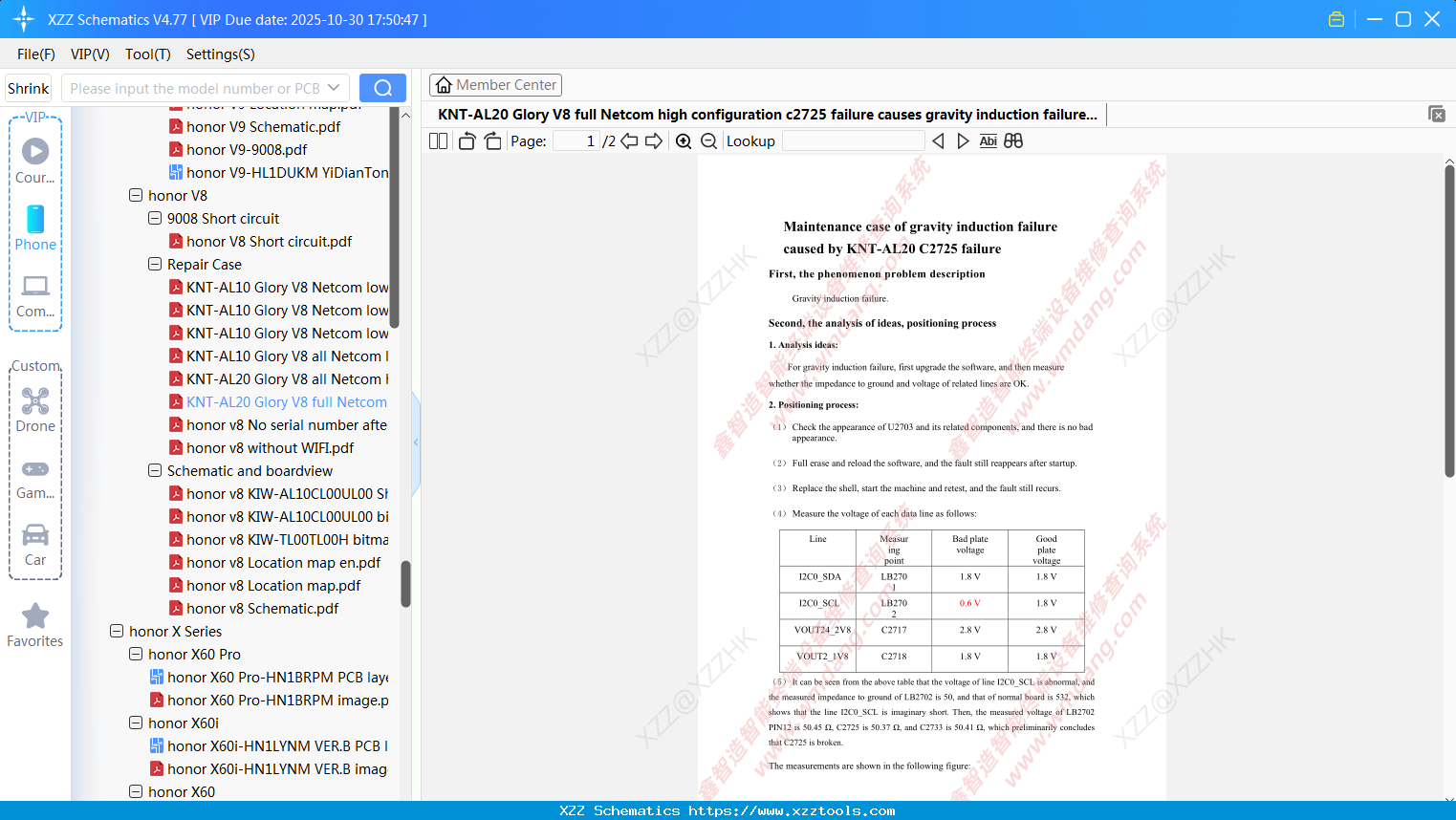
Task: Open the Tool(T) menu
Action: click(148, 54)
